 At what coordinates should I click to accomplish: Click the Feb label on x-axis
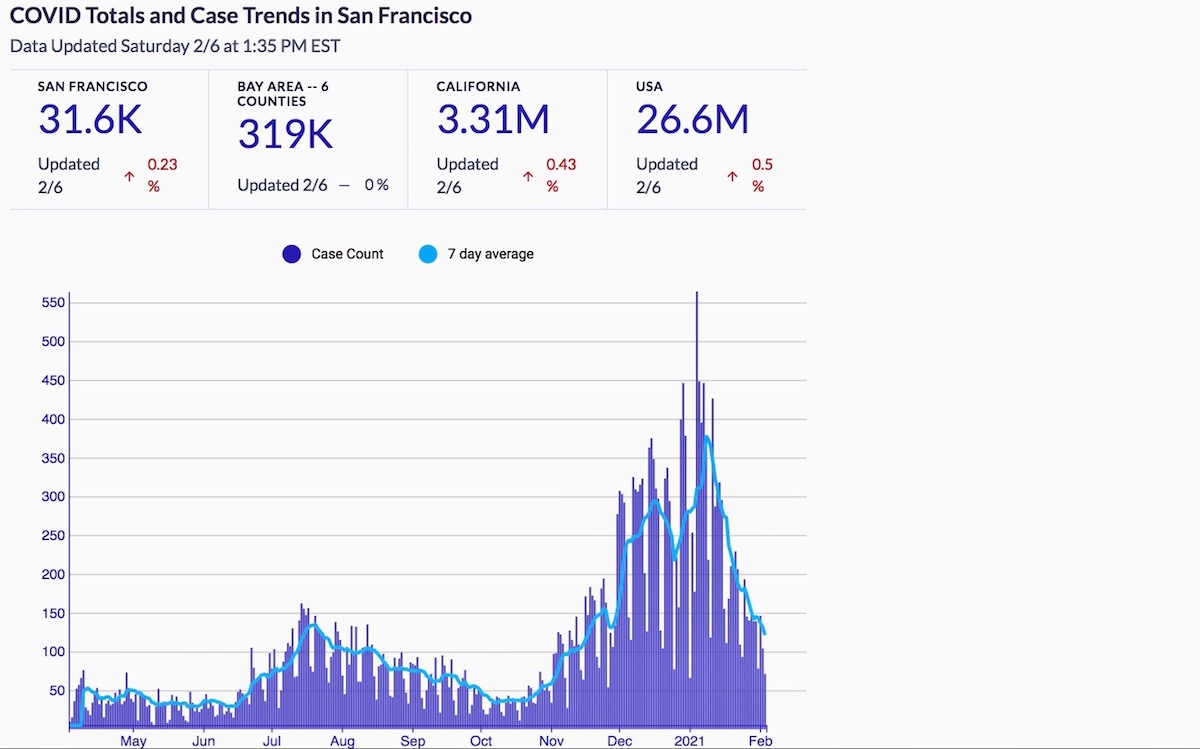pyautogui.click(x=761, y=741)
